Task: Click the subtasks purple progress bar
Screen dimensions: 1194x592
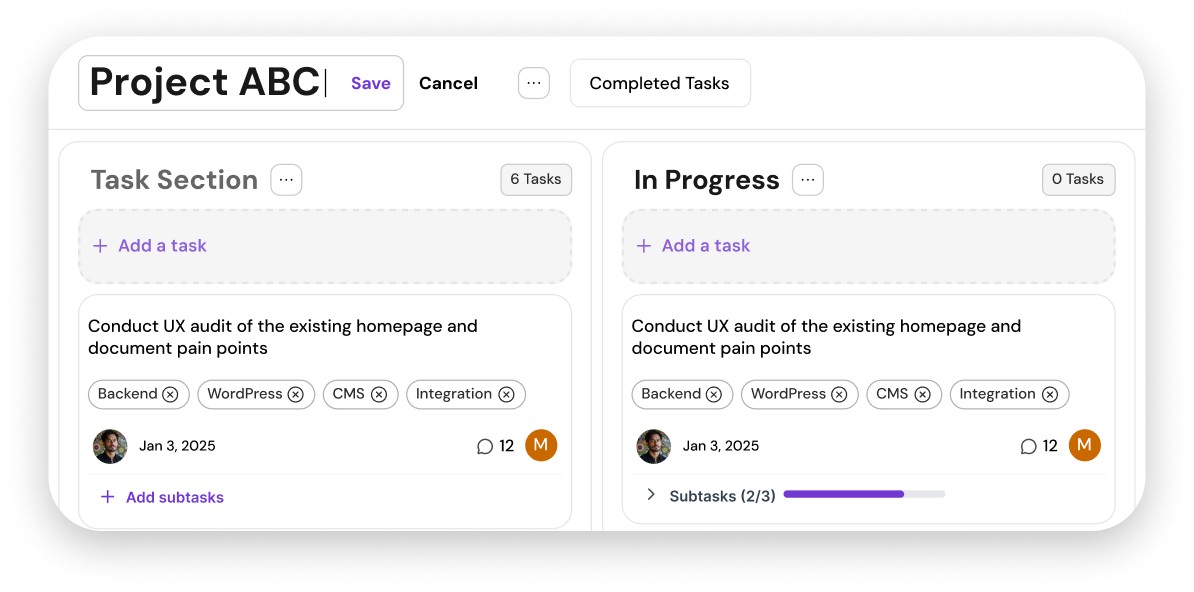Action: tap(864, 494)
